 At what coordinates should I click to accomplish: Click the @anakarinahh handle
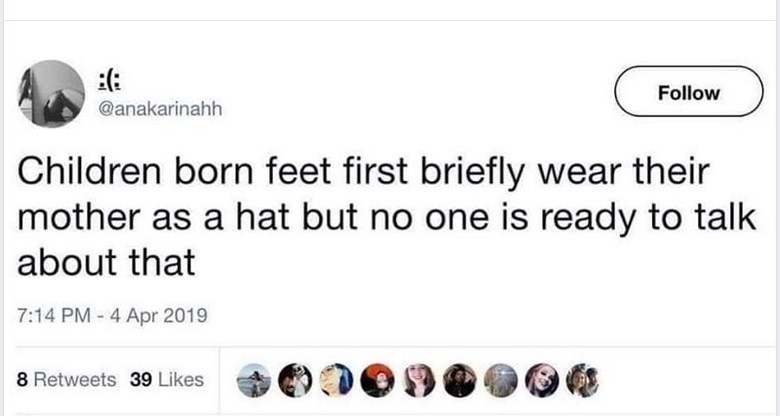click(x=159, y=109)
